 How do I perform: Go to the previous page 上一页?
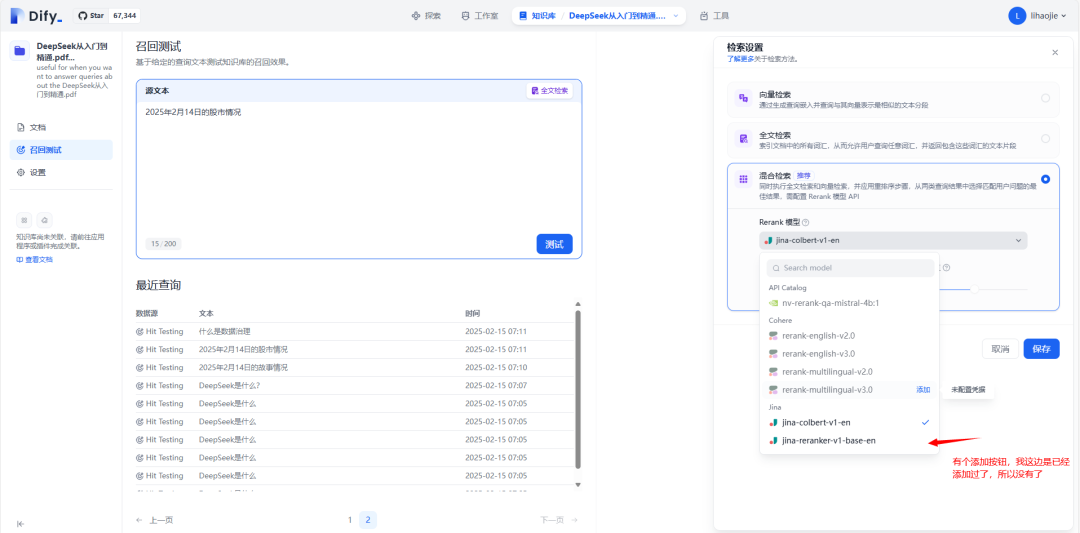pyautogui.click(x=155, y=520)
